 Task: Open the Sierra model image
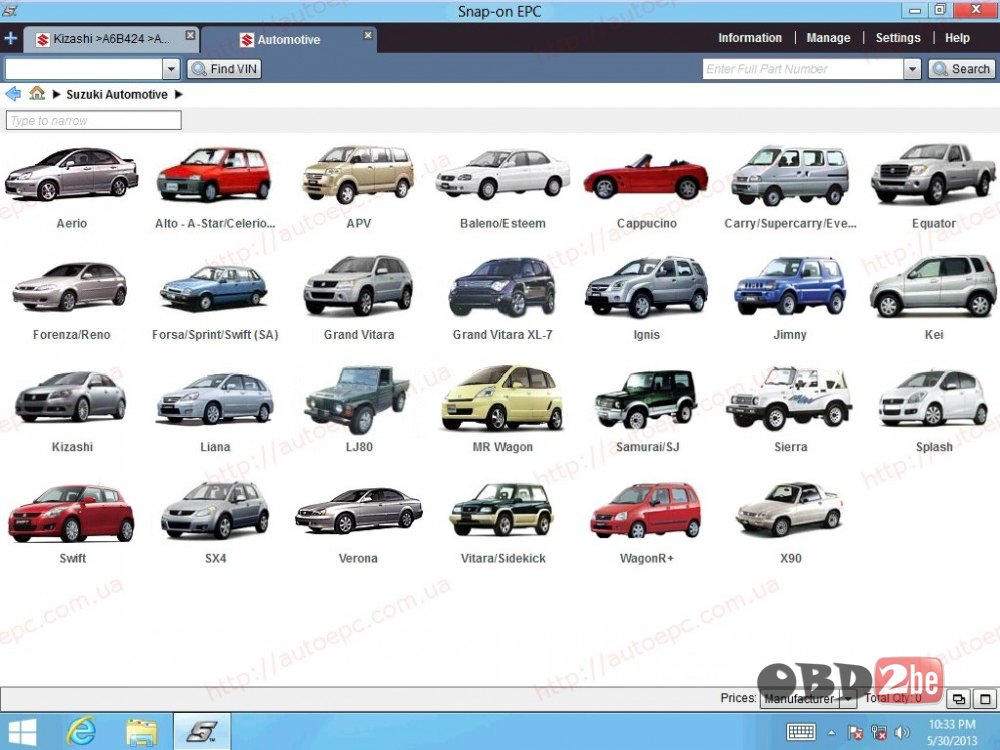(x=790, y=397)
